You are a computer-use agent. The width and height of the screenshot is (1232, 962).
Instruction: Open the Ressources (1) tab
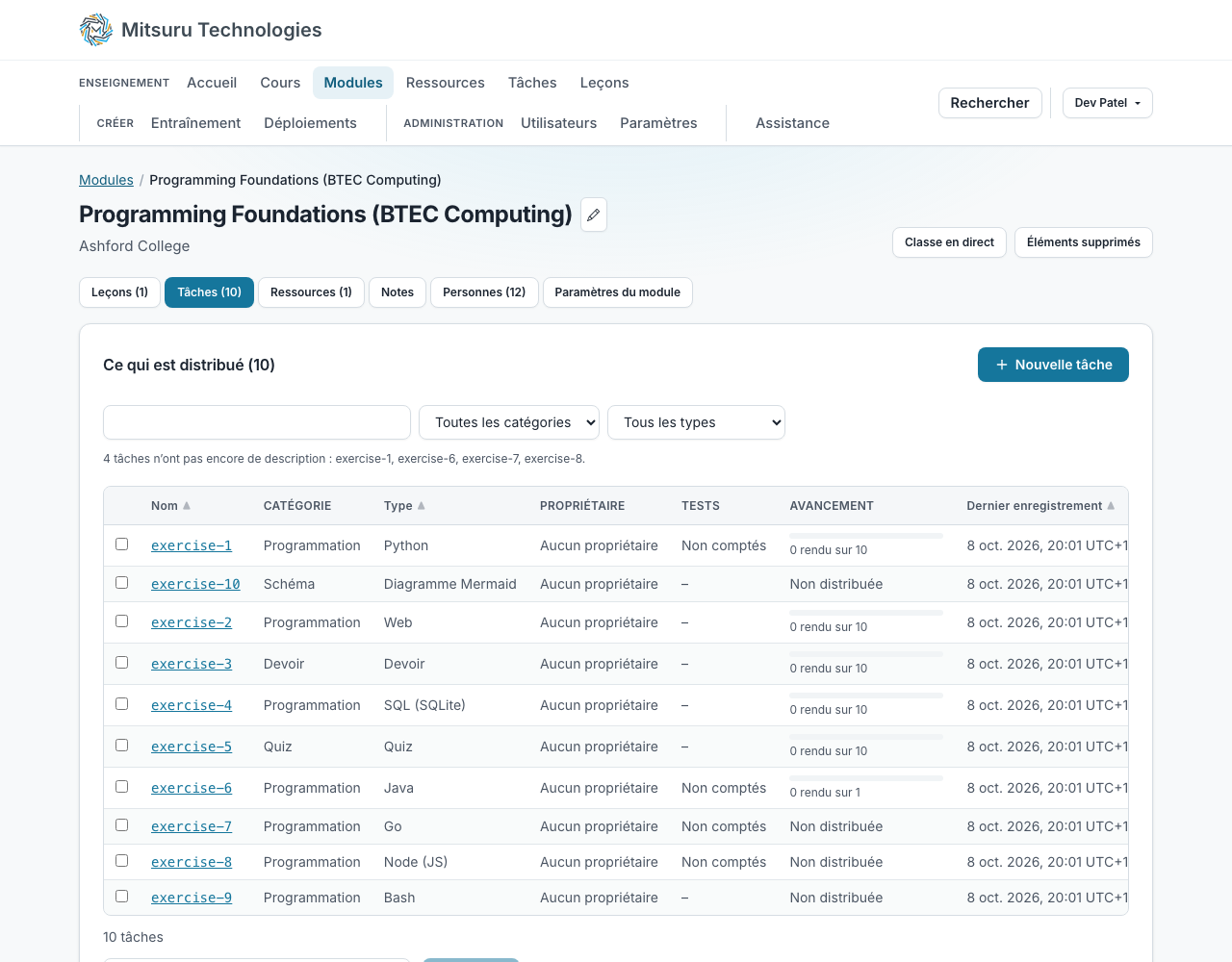(311, 292)
